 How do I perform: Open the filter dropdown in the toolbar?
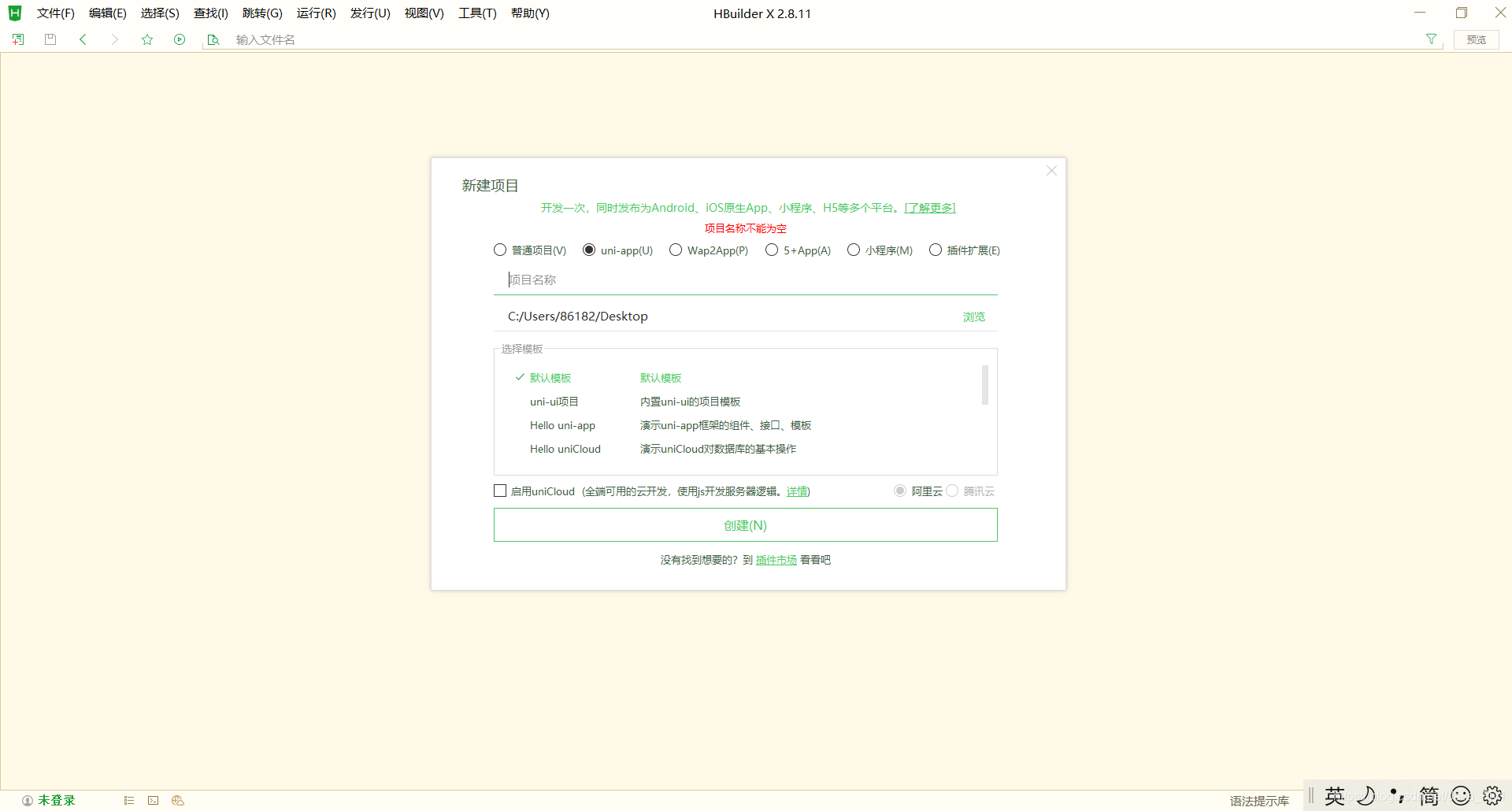tap(1431, 39)
